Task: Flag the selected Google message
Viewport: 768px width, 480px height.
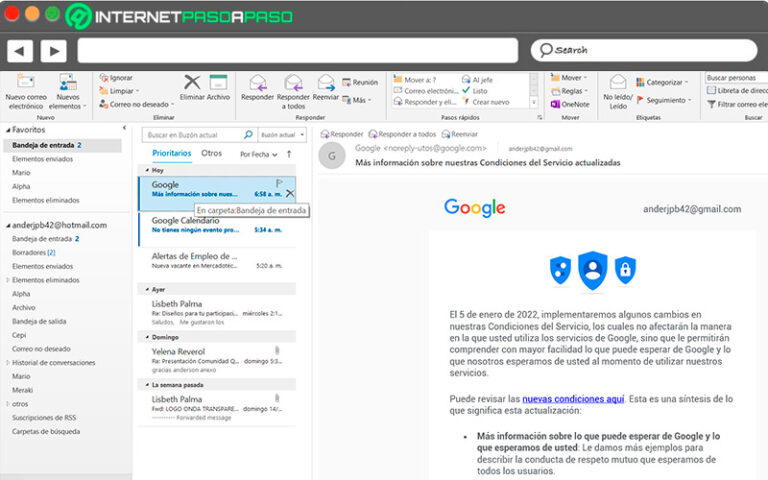Action: tap(279, 184)
